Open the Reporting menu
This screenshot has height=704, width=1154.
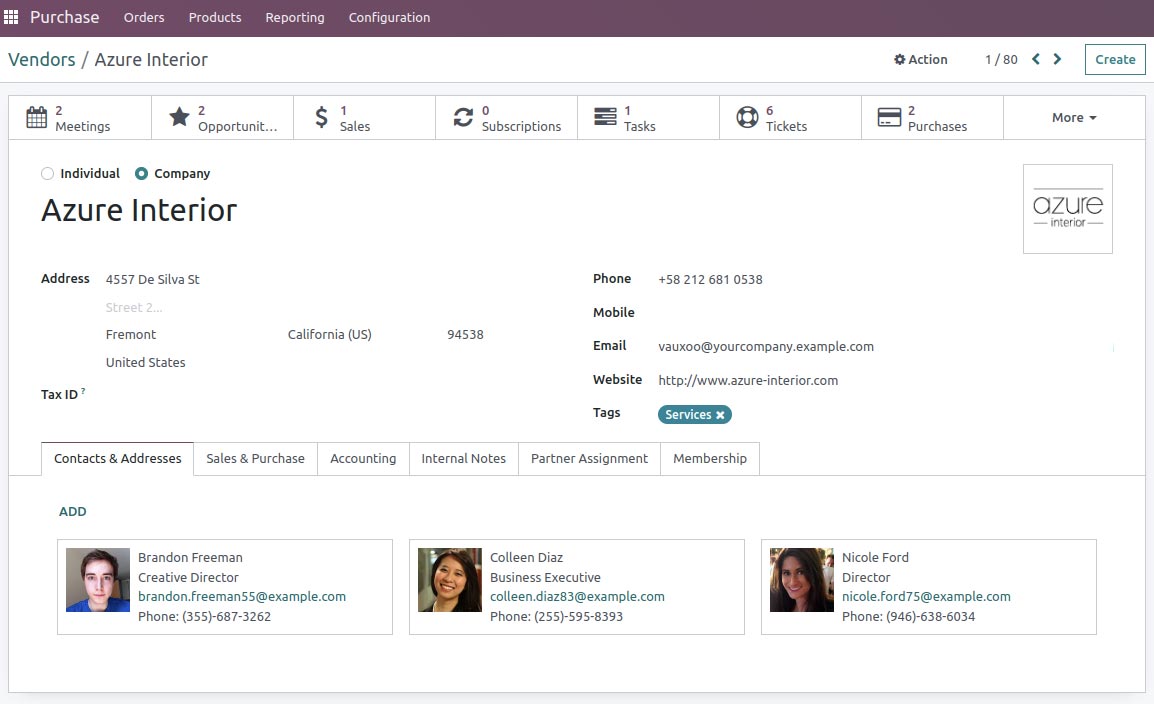pyautogui.click(x=294, y=17)
